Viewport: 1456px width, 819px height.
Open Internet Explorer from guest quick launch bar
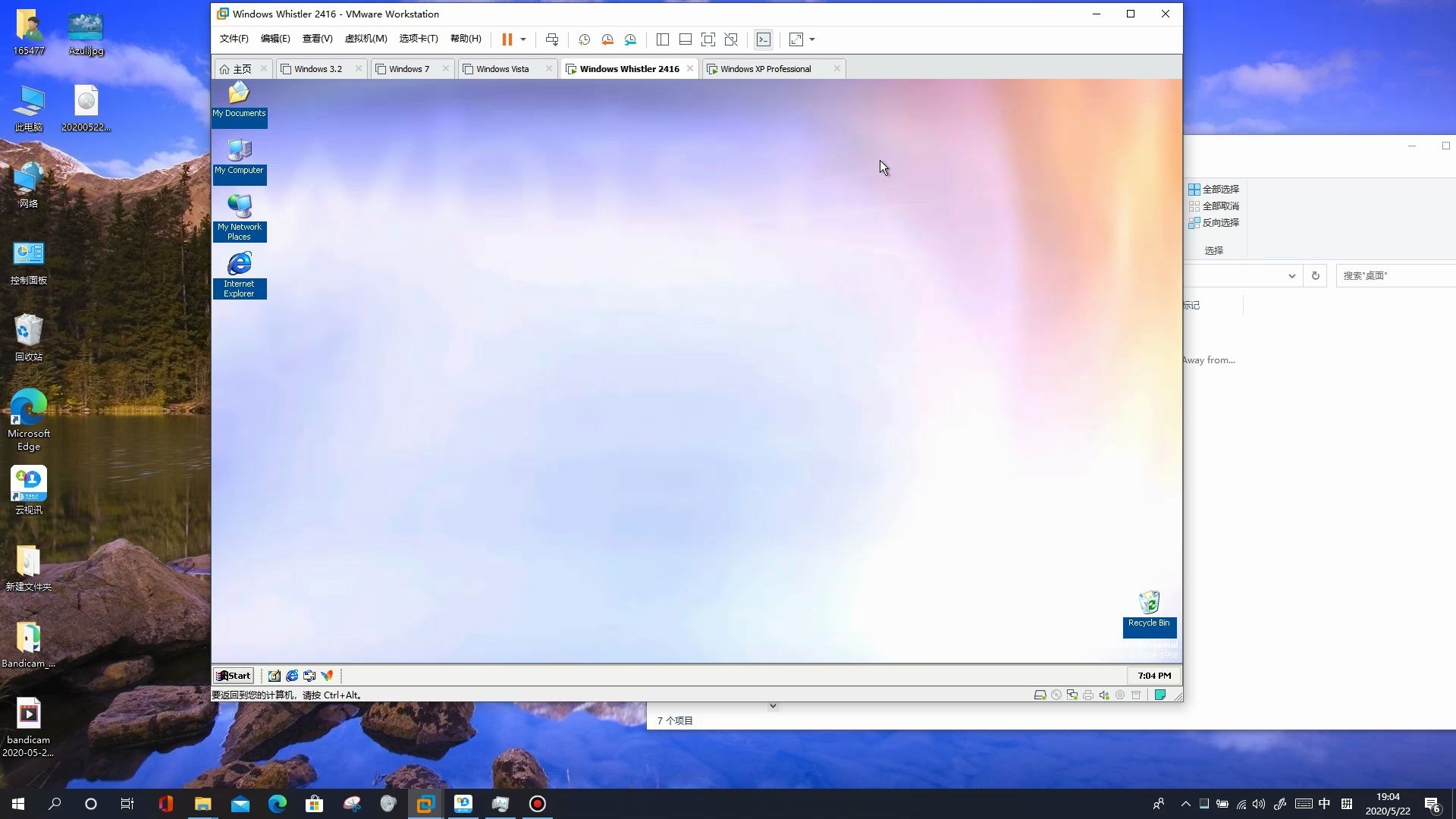tap(291, 675)
